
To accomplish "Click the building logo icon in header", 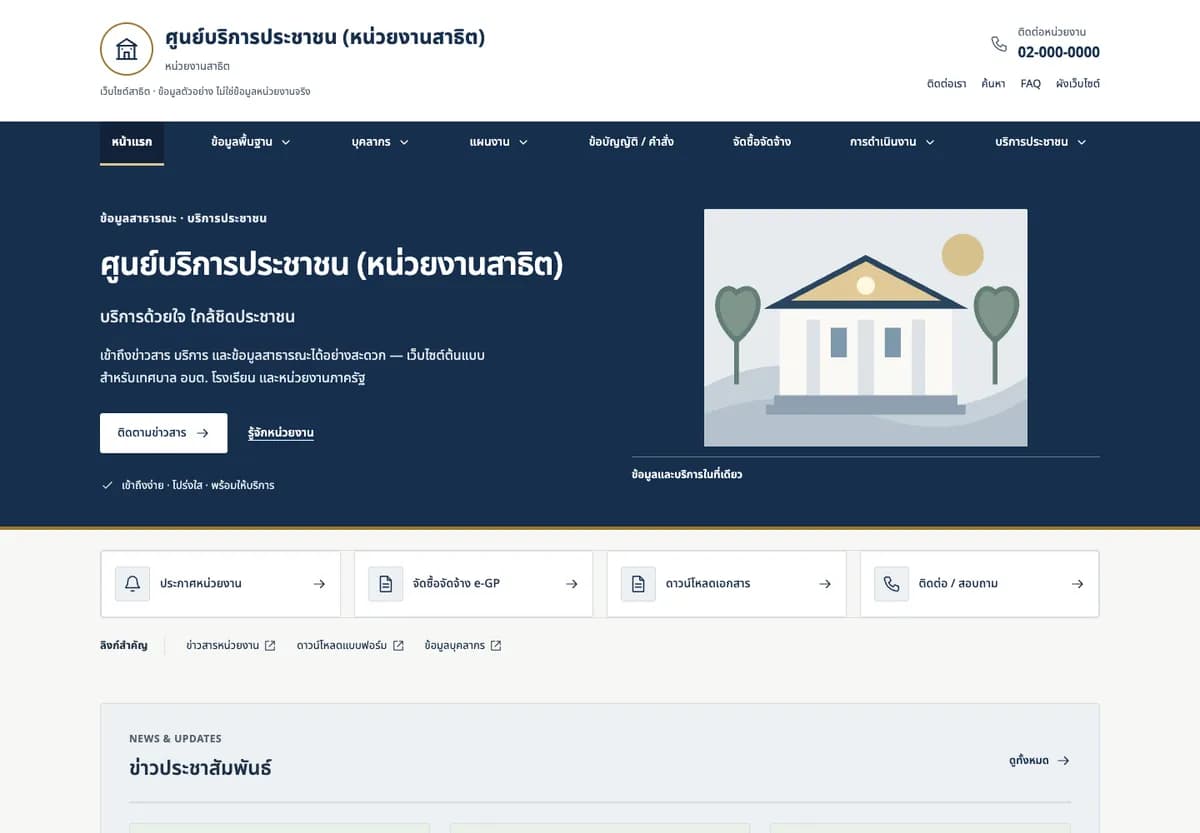I will tap(127, 49).
